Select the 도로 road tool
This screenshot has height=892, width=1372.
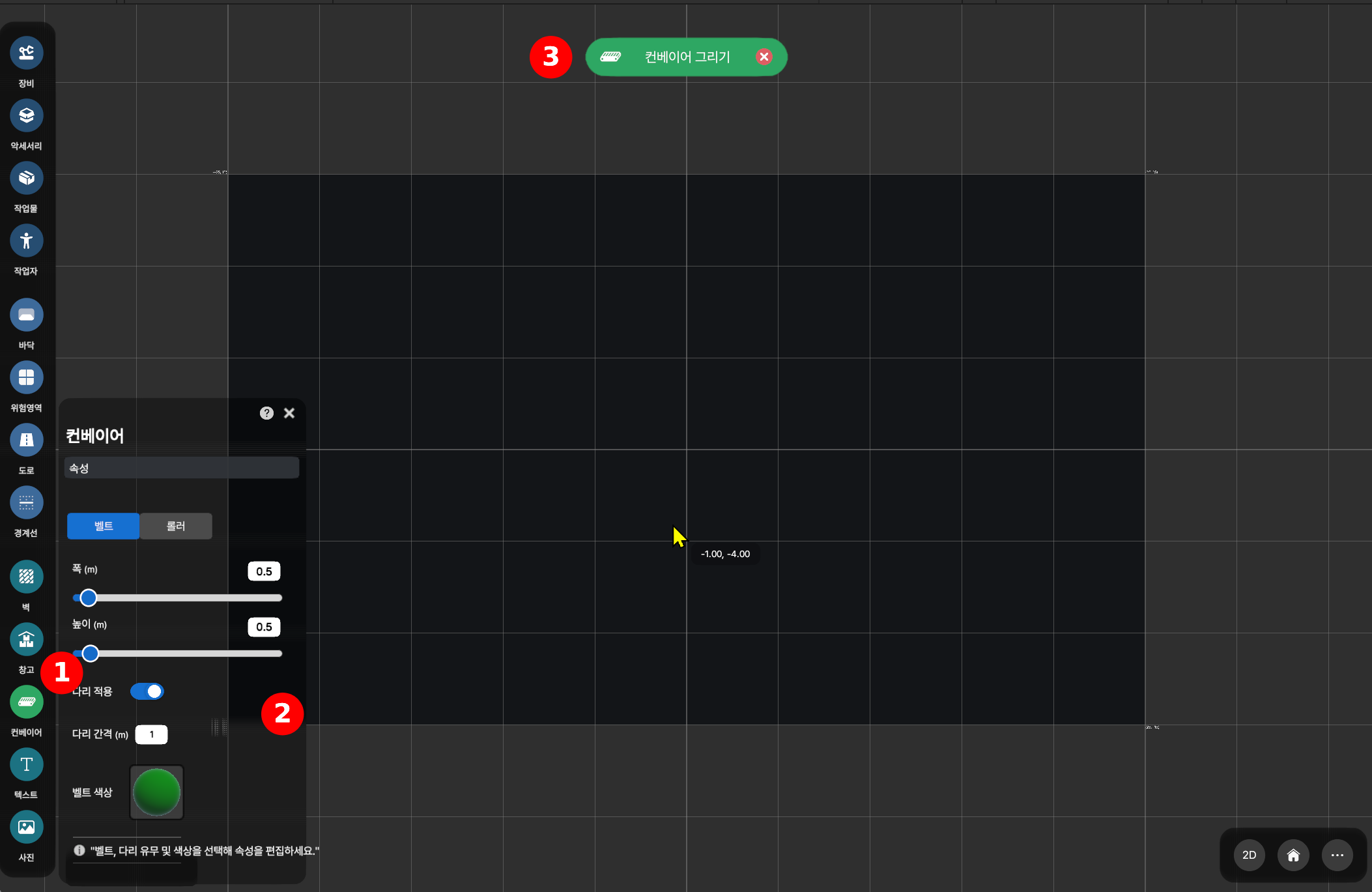(26, 440)
